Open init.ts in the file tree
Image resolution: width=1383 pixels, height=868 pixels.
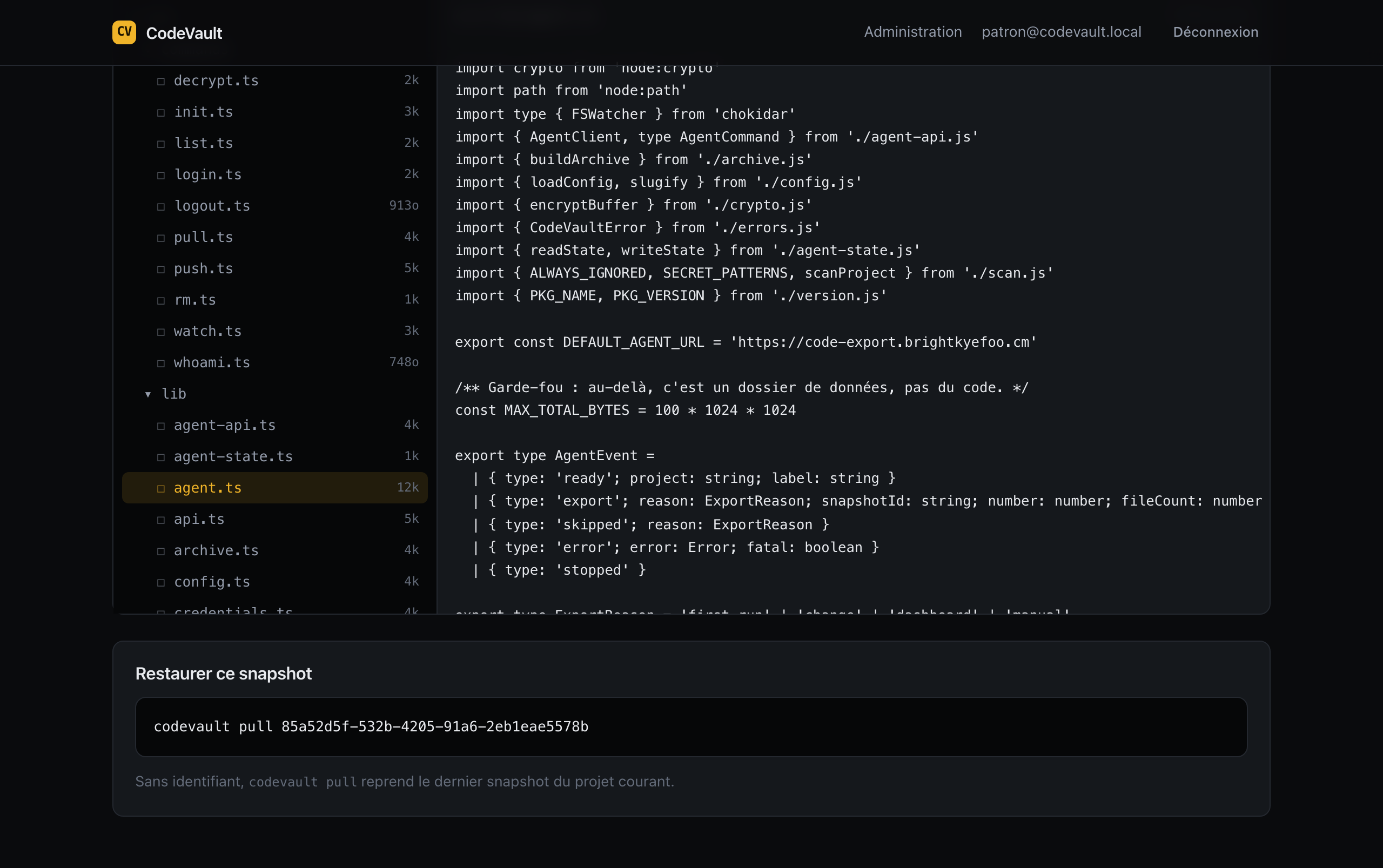275,112
